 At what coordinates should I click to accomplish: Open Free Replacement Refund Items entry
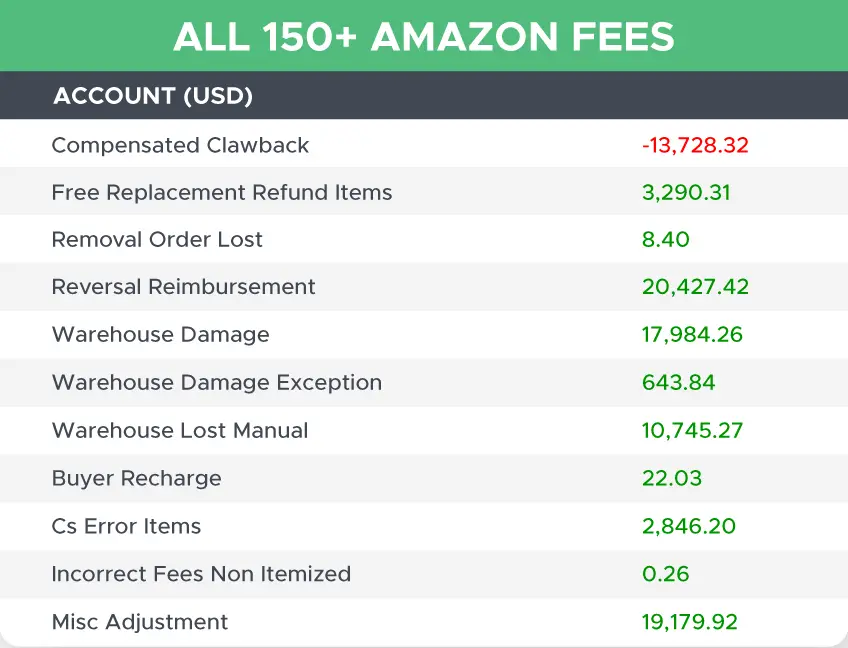coord(222,192)
